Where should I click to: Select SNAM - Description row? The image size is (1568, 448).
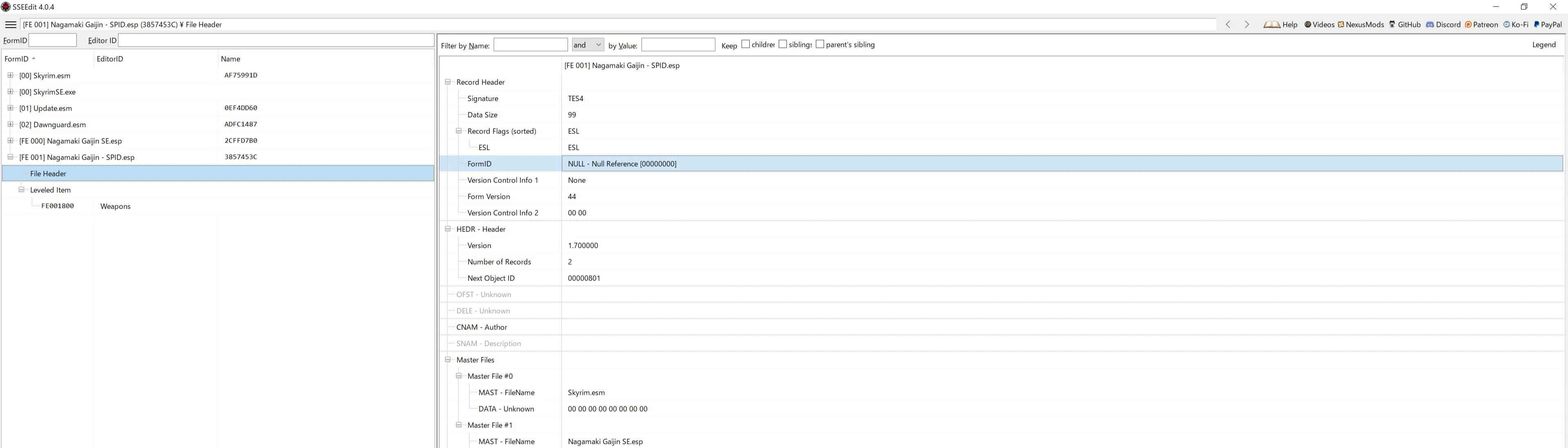1001,343
